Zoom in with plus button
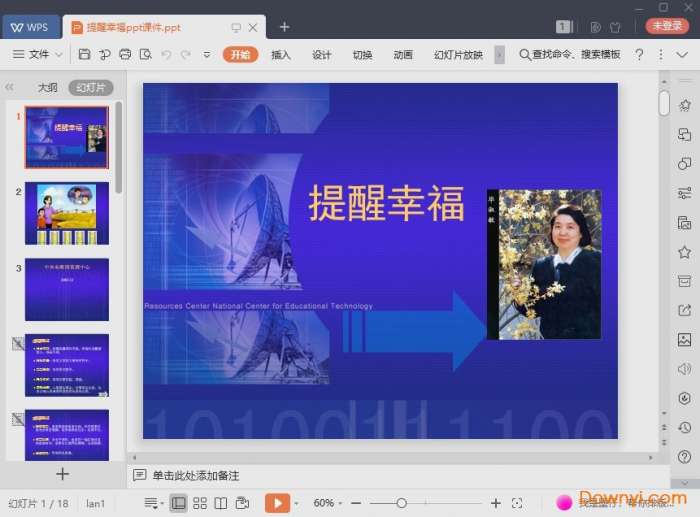Image resolution: width=700 pixels, height=517 pixels. coord(496,504)
